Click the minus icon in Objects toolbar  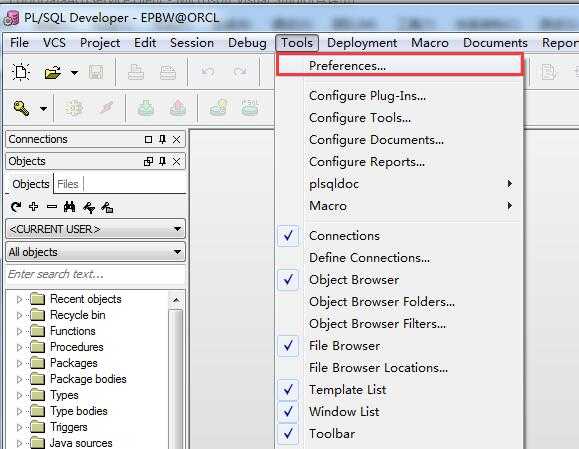point(52,207)
